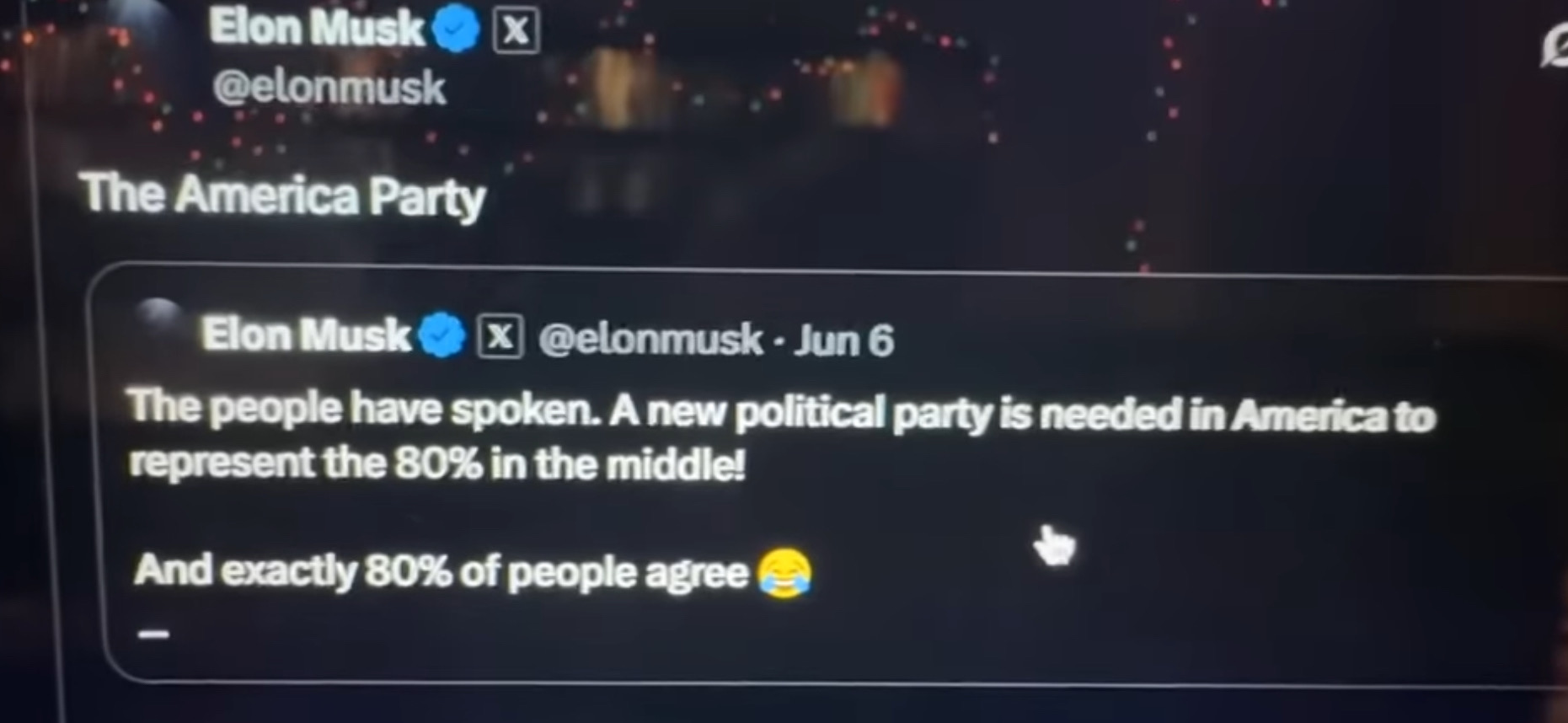1568x723 pixels.
Task: Click the @elonmusk handle in the quoted post header
Action: point(650,339)
